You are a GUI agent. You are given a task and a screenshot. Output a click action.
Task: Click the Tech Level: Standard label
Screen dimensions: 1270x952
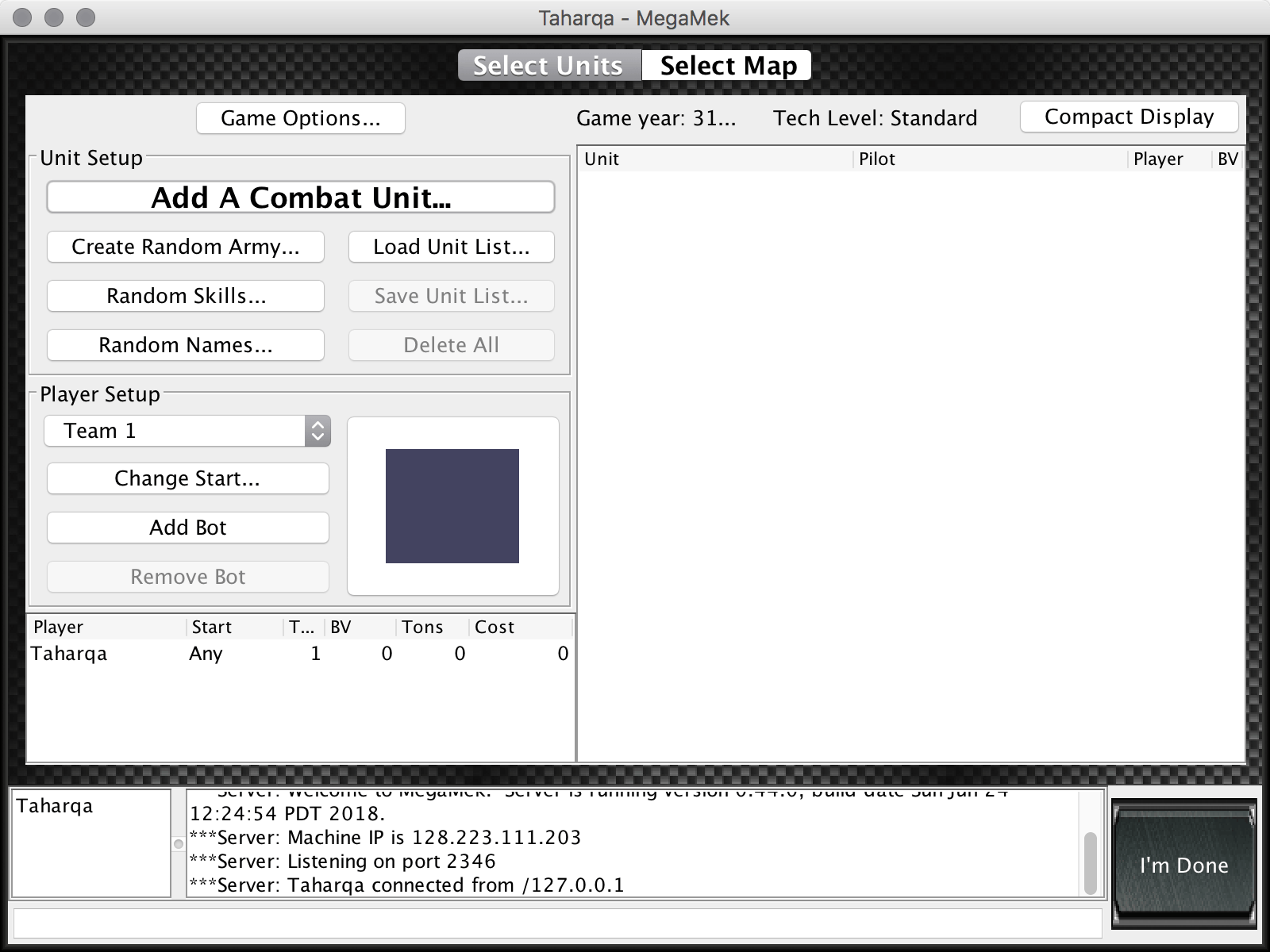[876, 118]
